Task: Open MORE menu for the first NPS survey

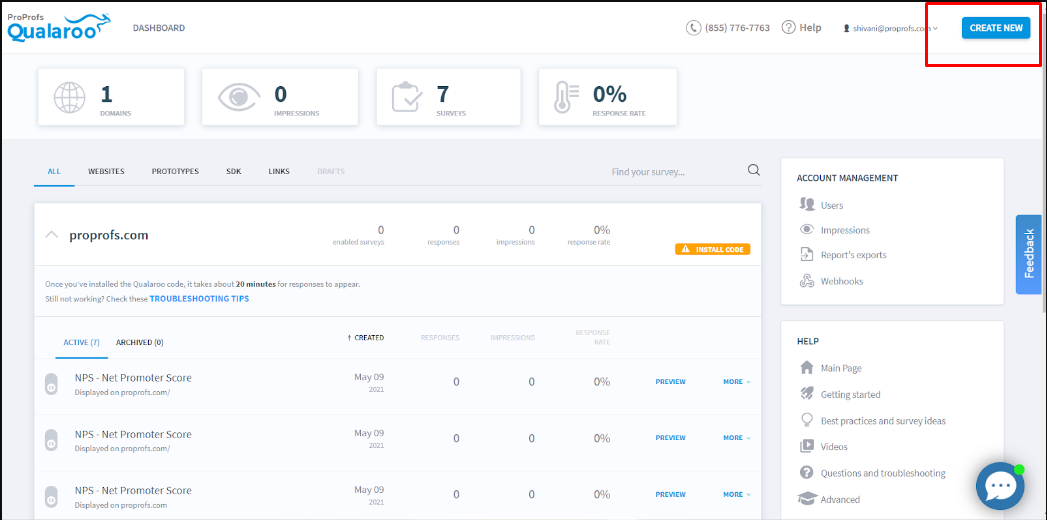Action: (737, 382)
